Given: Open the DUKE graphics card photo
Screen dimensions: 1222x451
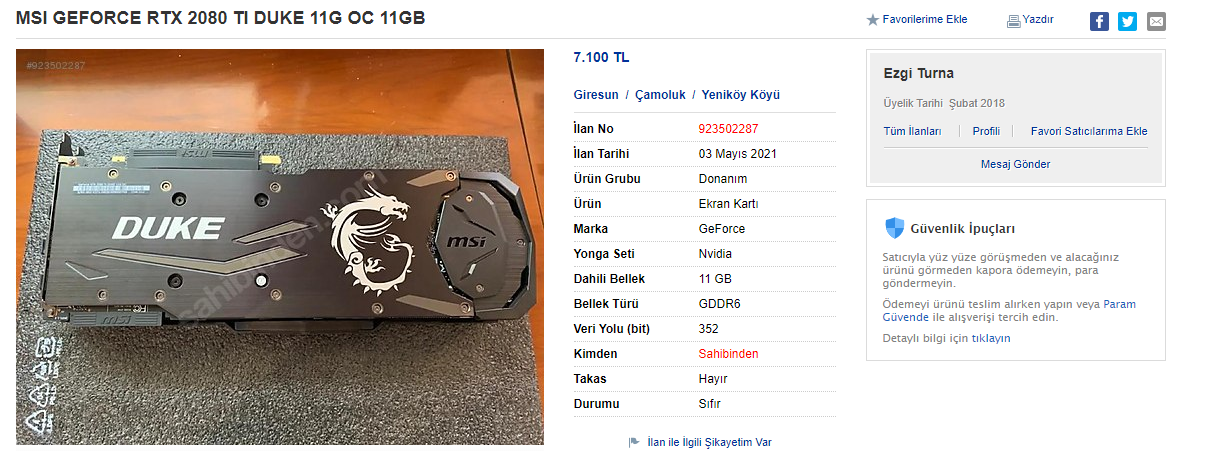Looking at the screenshot, I should tap(280, 247).
